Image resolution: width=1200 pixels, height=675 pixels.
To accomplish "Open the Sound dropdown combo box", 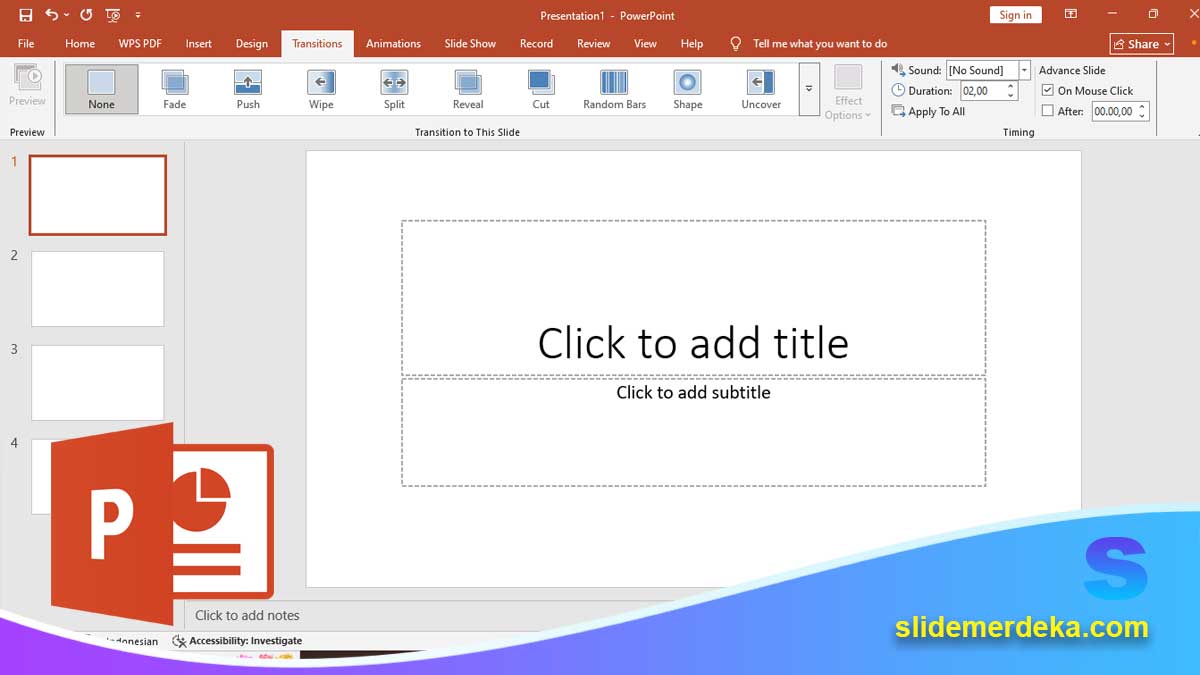I will coord(988,70).
